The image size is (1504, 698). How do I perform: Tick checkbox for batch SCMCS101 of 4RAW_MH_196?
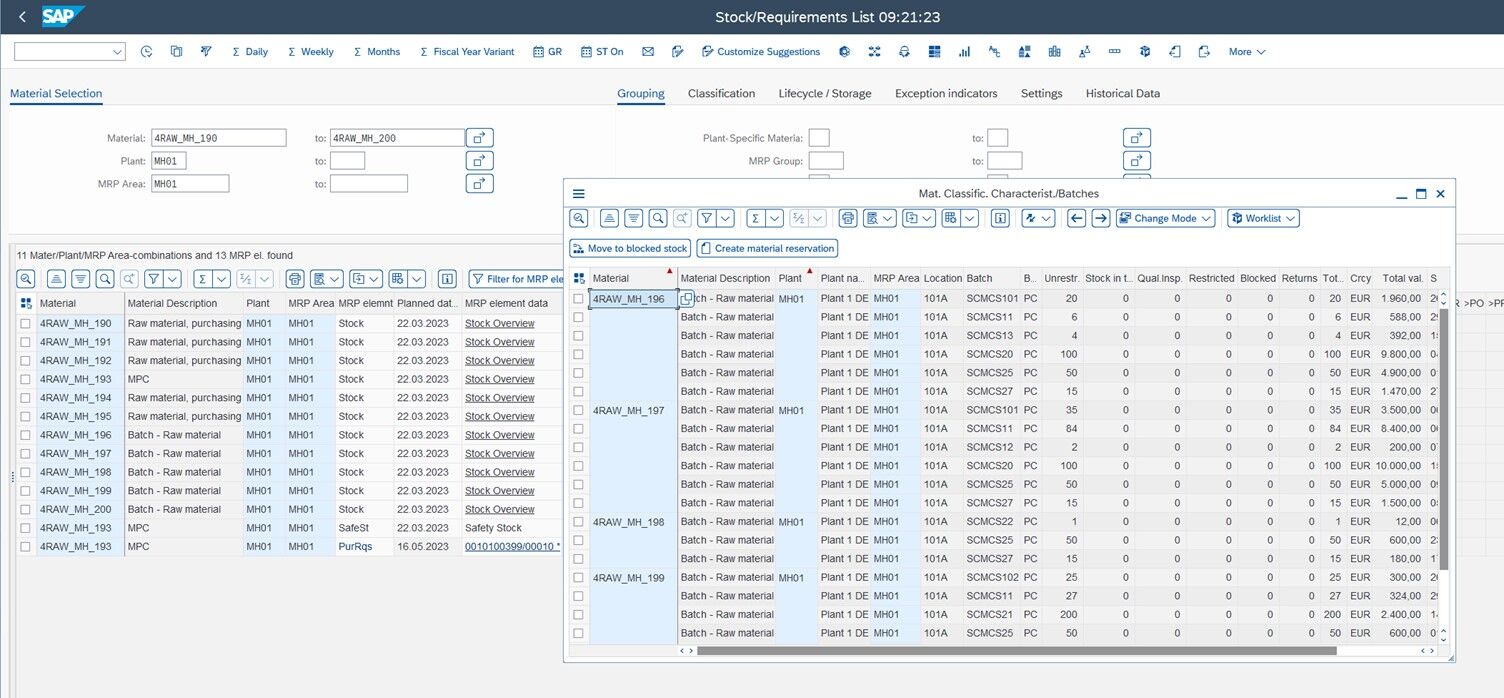click(x=578, y=299)
